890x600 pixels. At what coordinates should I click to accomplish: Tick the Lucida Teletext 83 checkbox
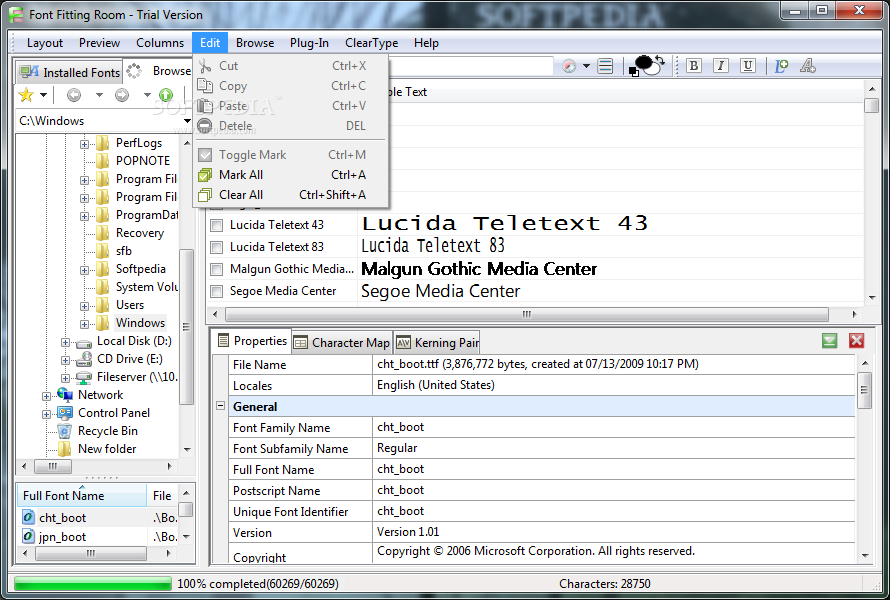216,247
